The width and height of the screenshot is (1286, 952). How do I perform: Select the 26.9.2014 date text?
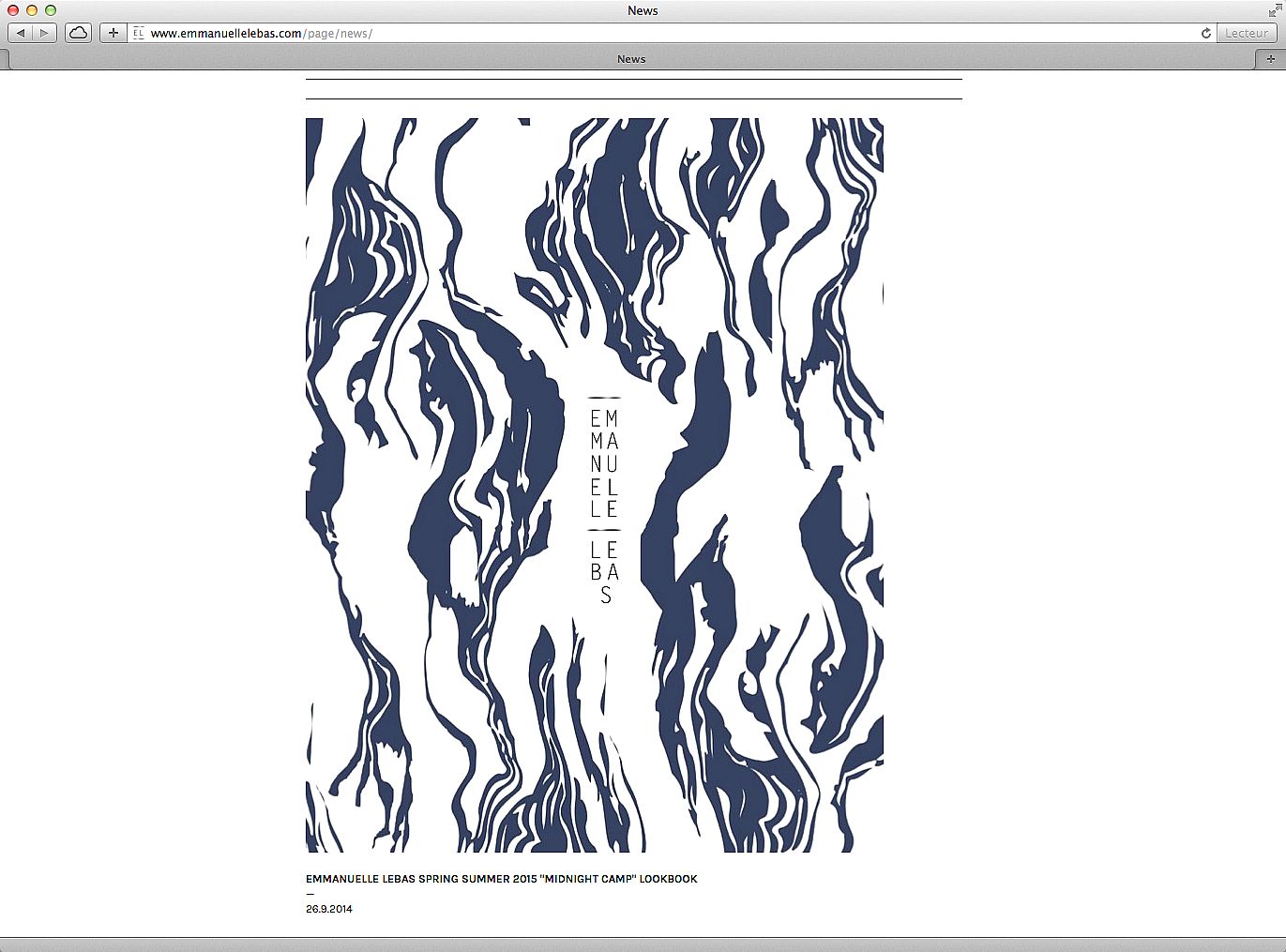point(329,909)
